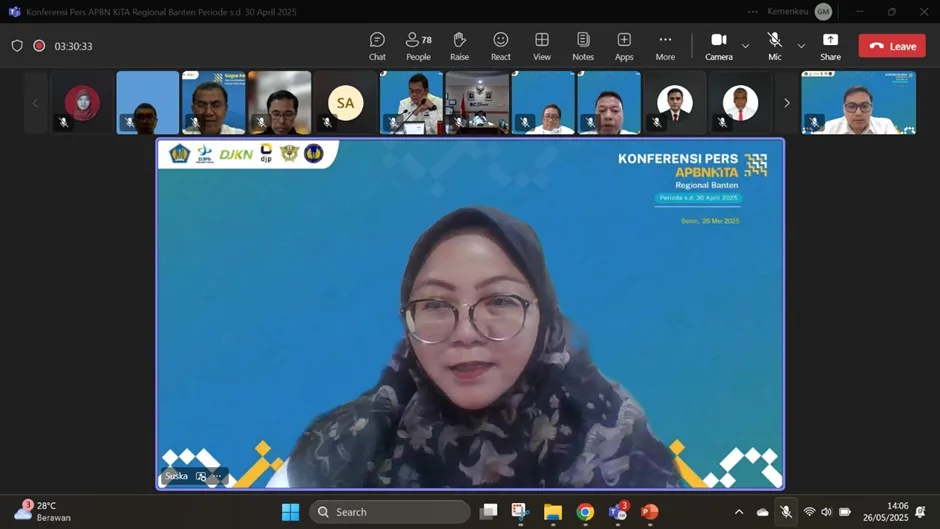Unmute the Mic
Screen dimensions: 940x529
[x=774, y=46]
